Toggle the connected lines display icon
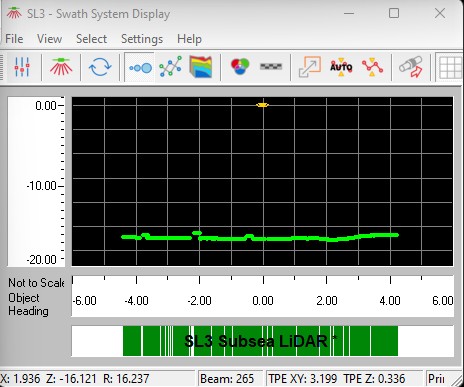The image size is (464, 387). (171, 67)
